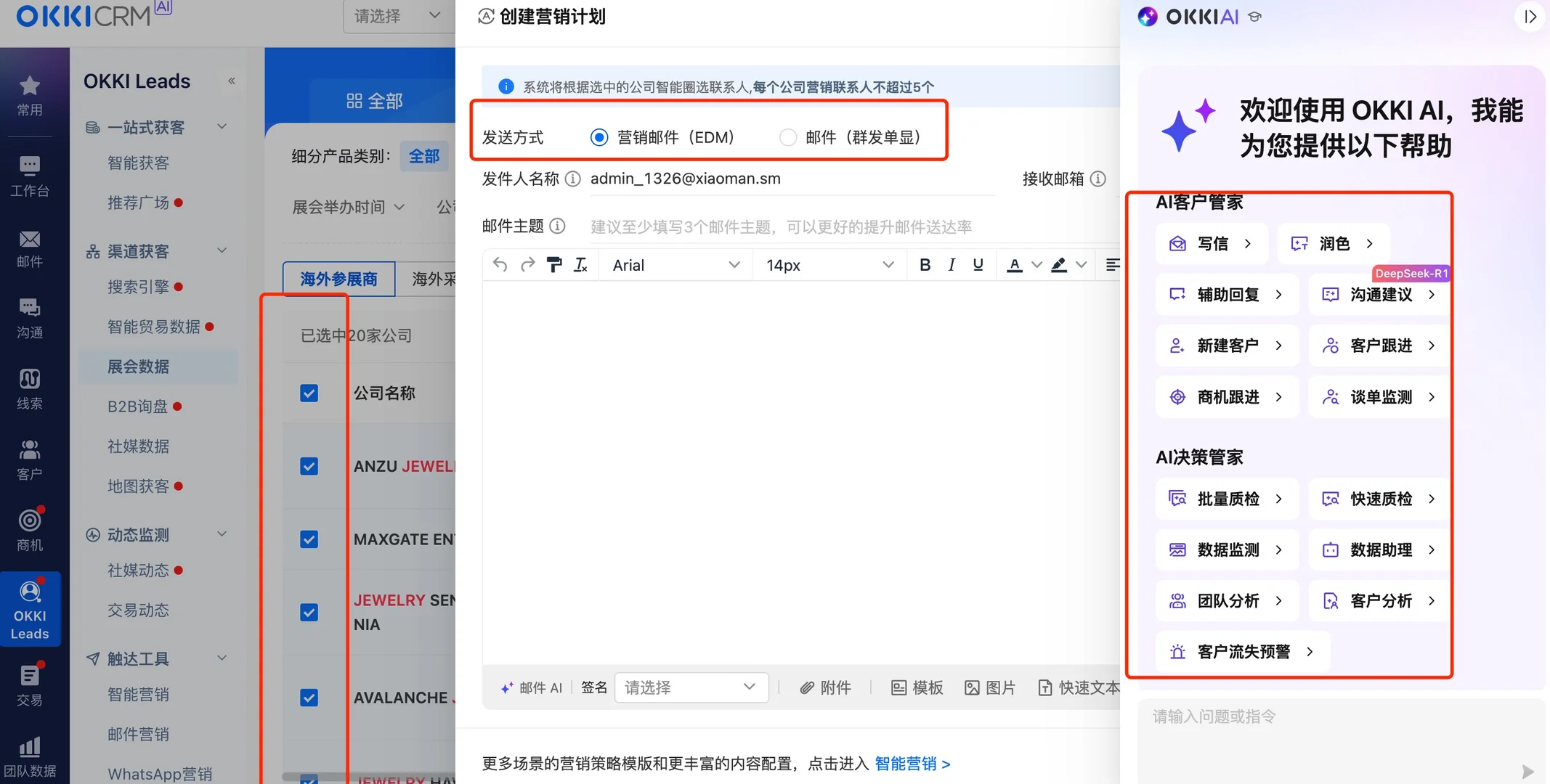Insert an image via the 图片 icon
This screenshot has height=784, width=1550.
point(990,687)
